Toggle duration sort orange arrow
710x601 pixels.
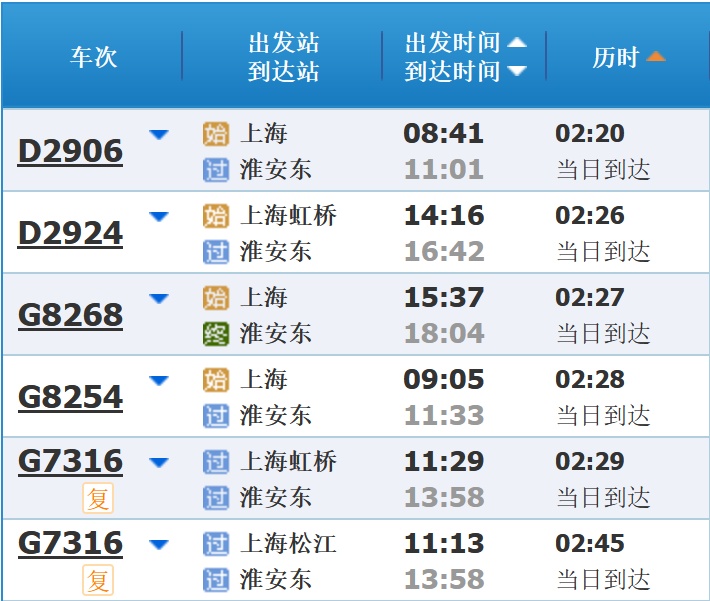point(656,57)
